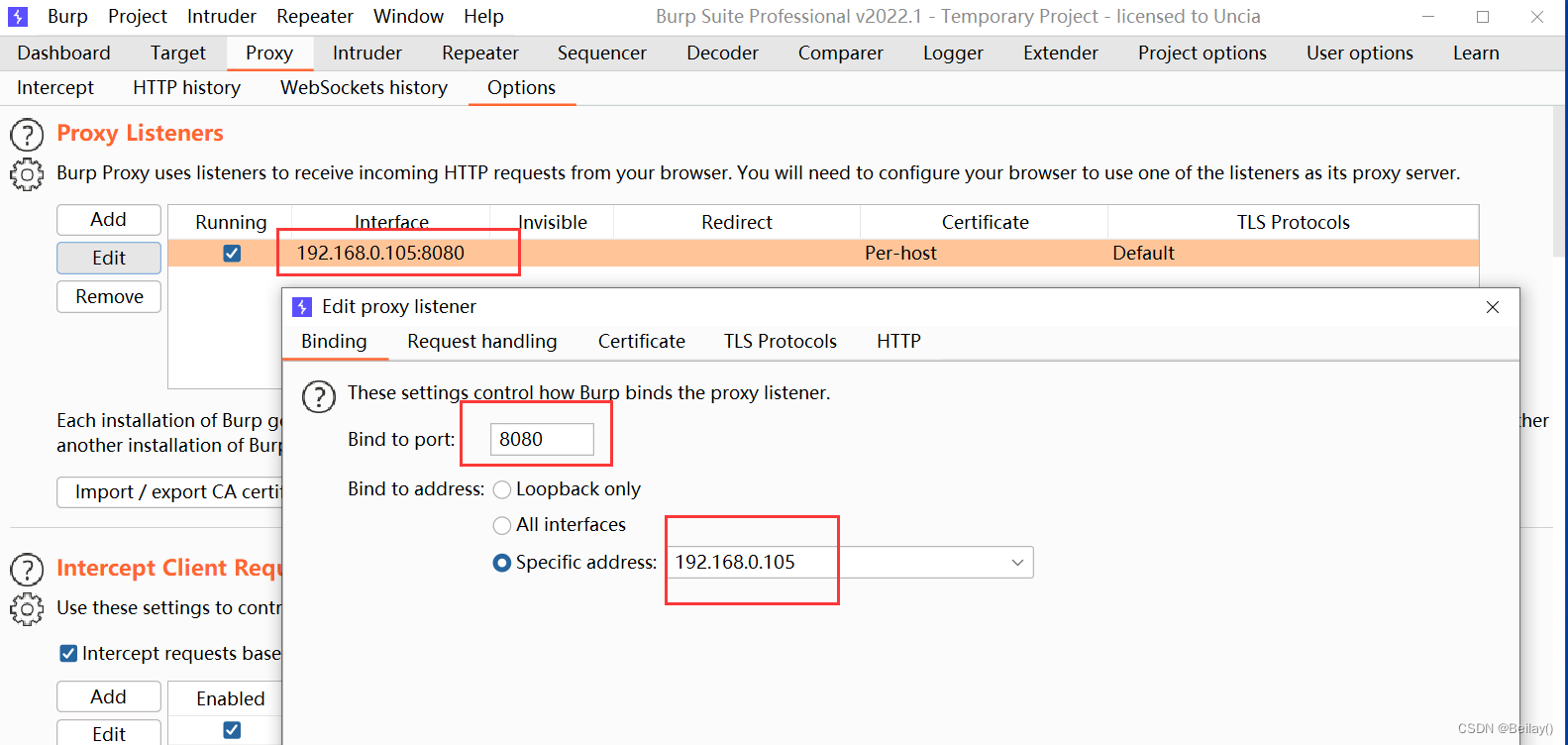Switch to the Learn tab
Screen dimensions: 1568x745
1476,53
